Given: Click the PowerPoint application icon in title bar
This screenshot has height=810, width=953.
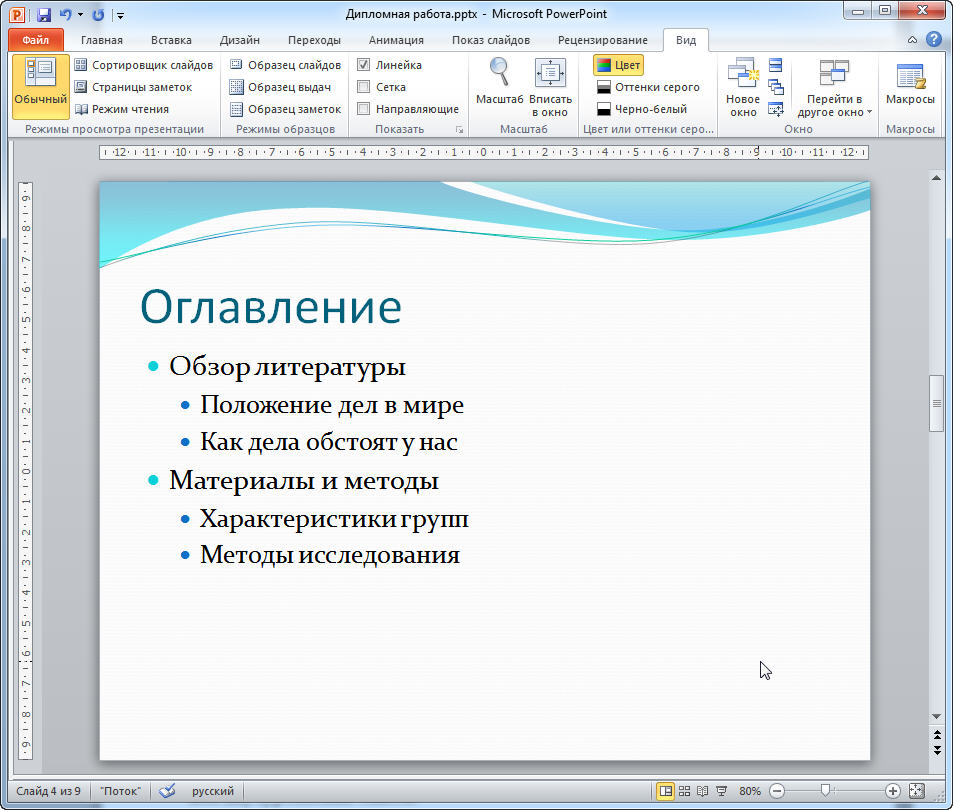Looking at the screenshot, I should (17, 14).
